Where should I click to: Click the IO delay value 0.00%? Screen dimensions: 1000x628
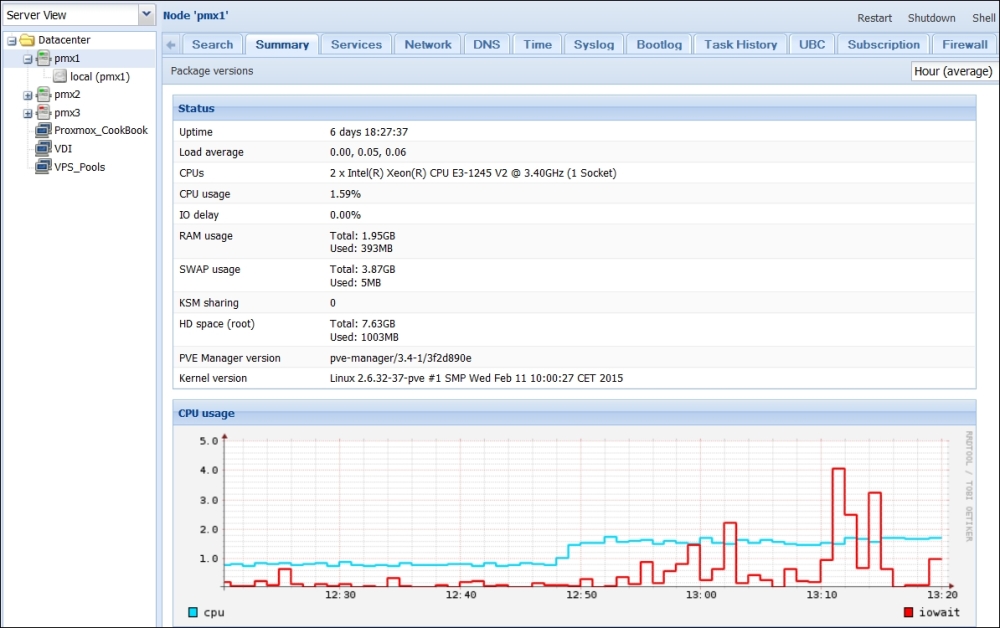345,215
